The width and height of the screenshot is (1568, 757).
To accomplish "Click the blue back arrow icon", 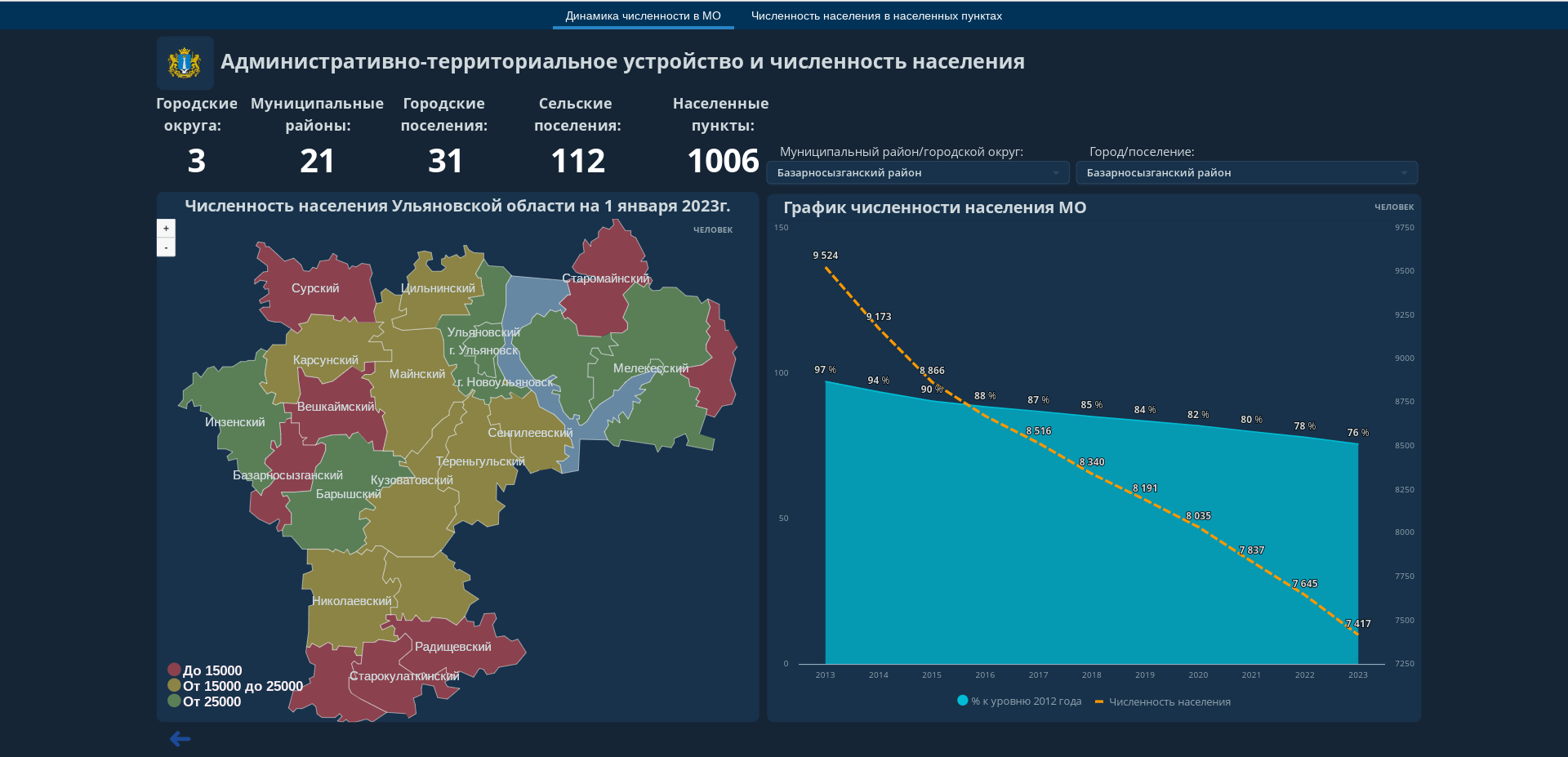I will point(180,739).
